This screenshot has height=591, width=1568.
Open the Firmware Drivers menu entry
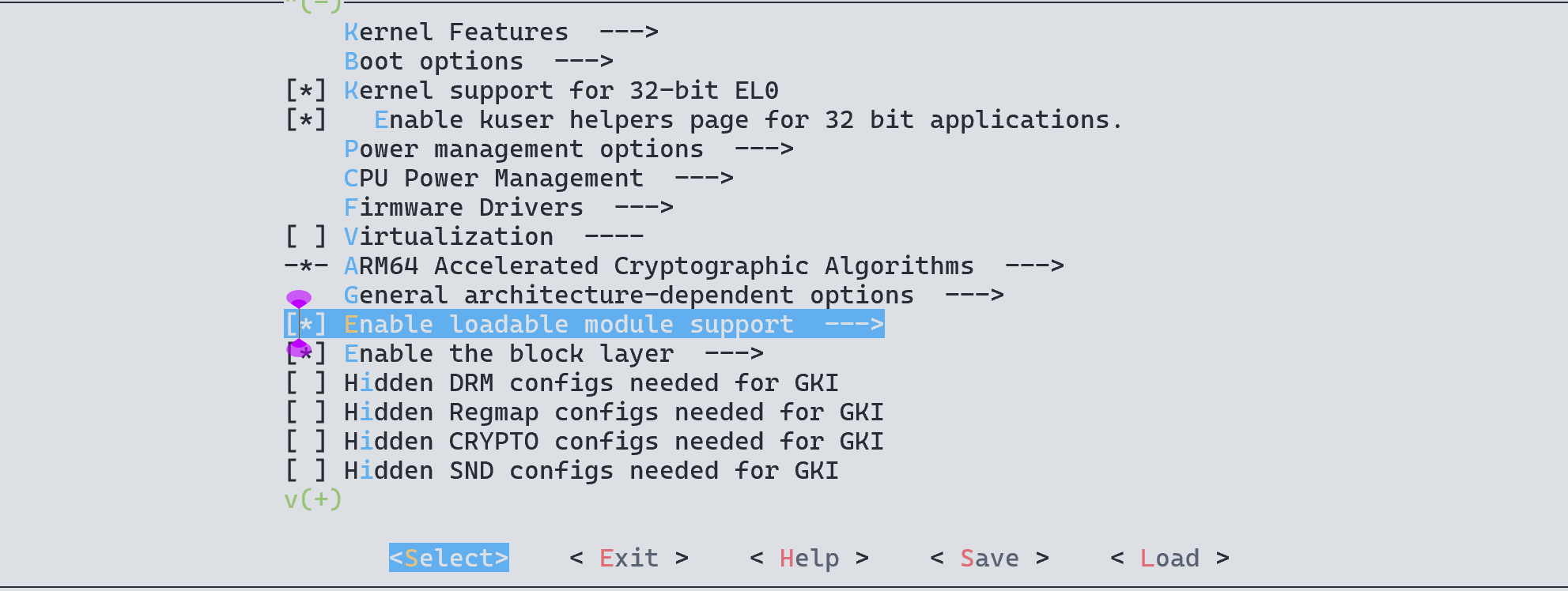click(x=463, y=208)
